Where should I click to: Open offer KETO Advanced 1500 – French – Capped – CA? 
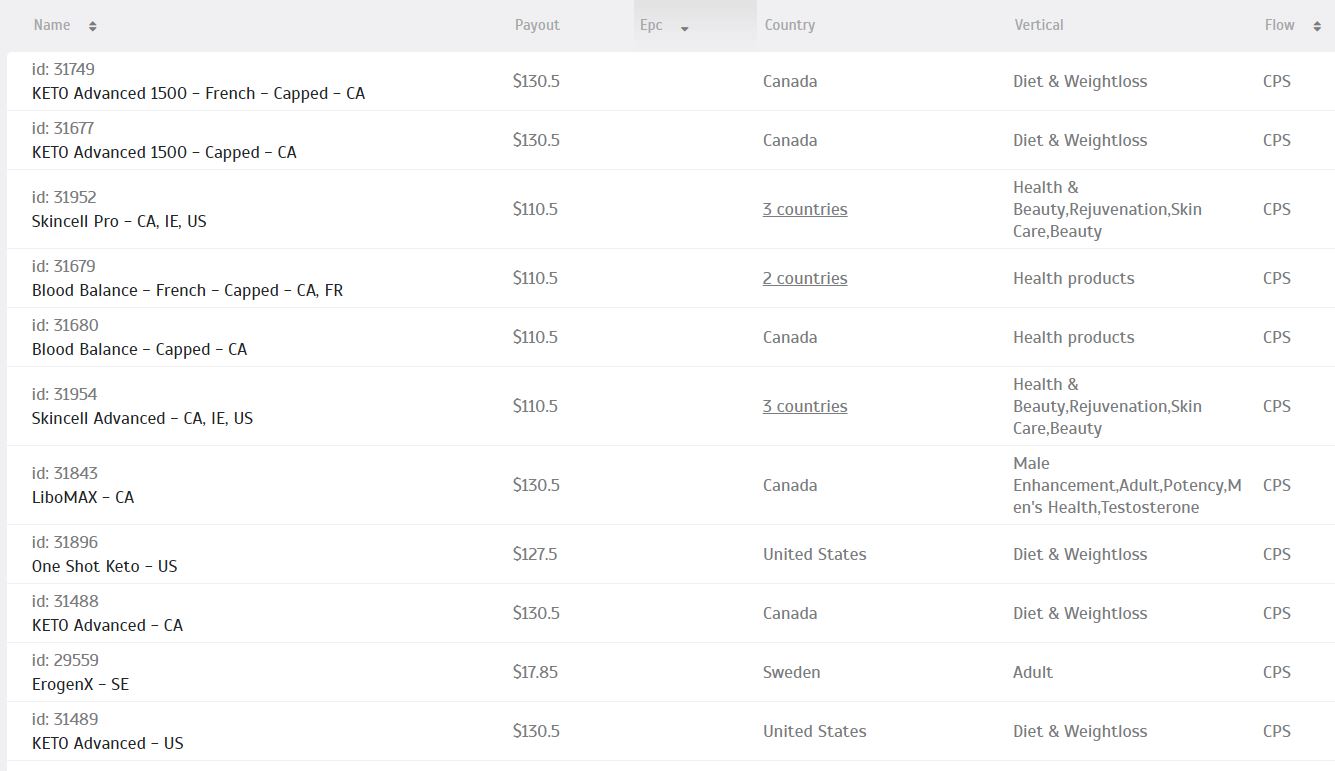198,93
